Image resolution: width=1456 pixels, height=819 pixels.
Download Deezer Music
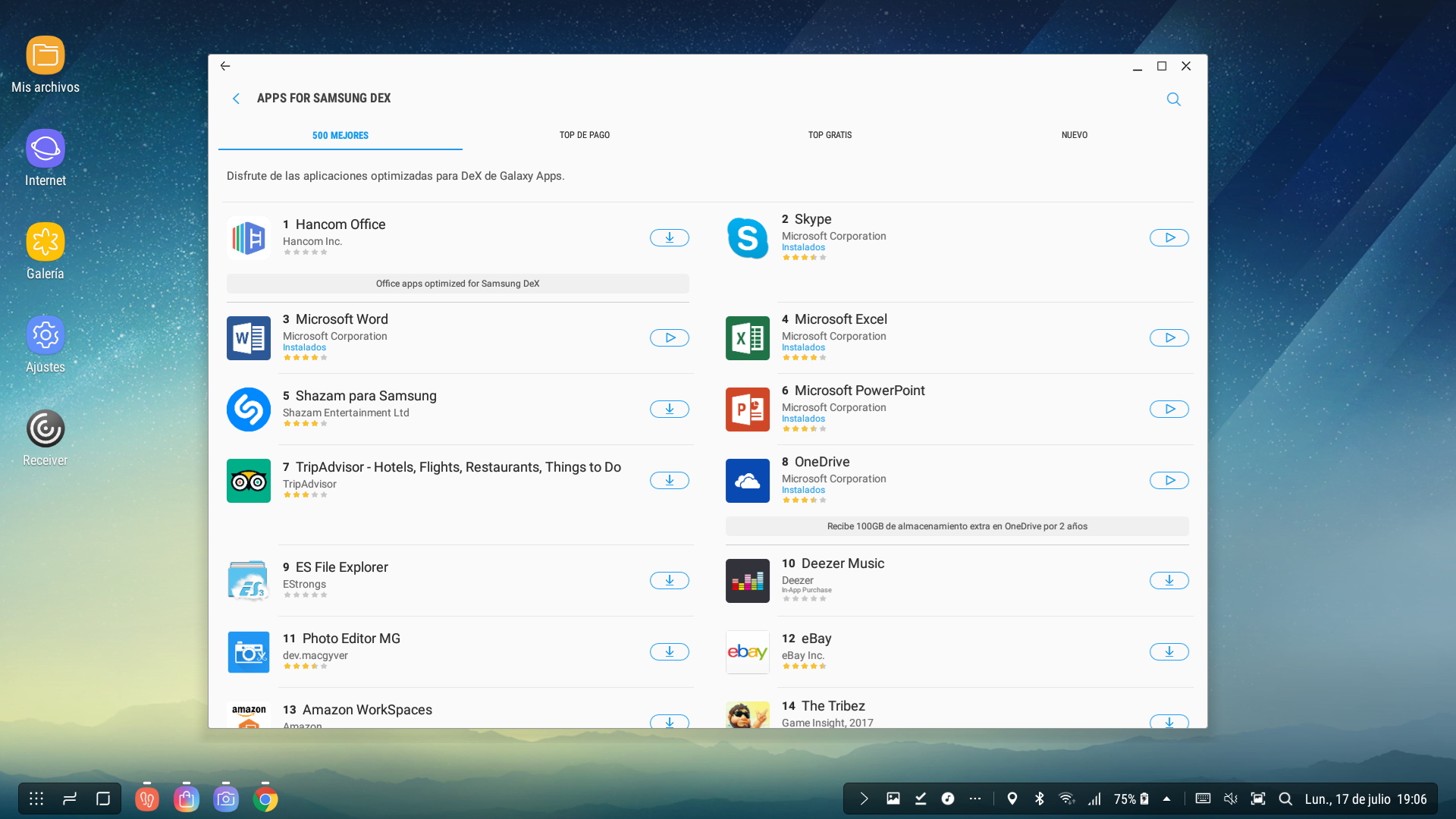(1169, 581)
